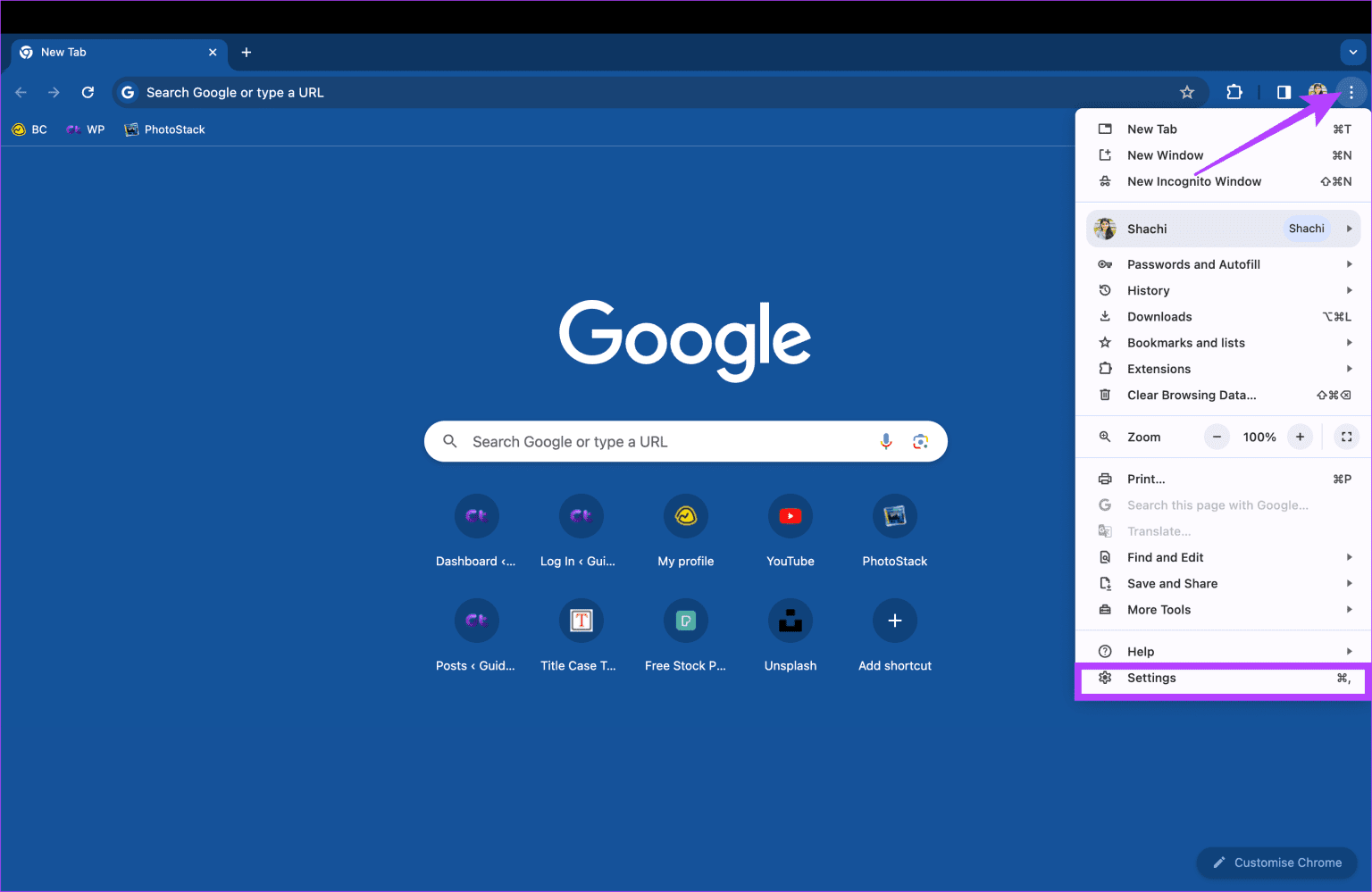This screenshot has width=1372, height=892.
Task: Open the My profile shortcut
Action: coord(686,531)
